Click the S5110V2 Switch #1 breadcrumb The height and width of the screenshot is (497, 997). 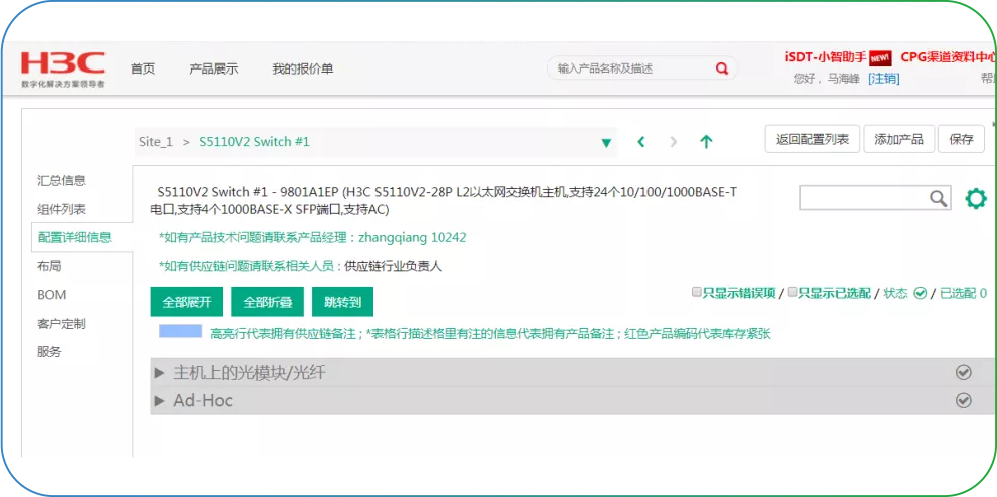[254, 142]
